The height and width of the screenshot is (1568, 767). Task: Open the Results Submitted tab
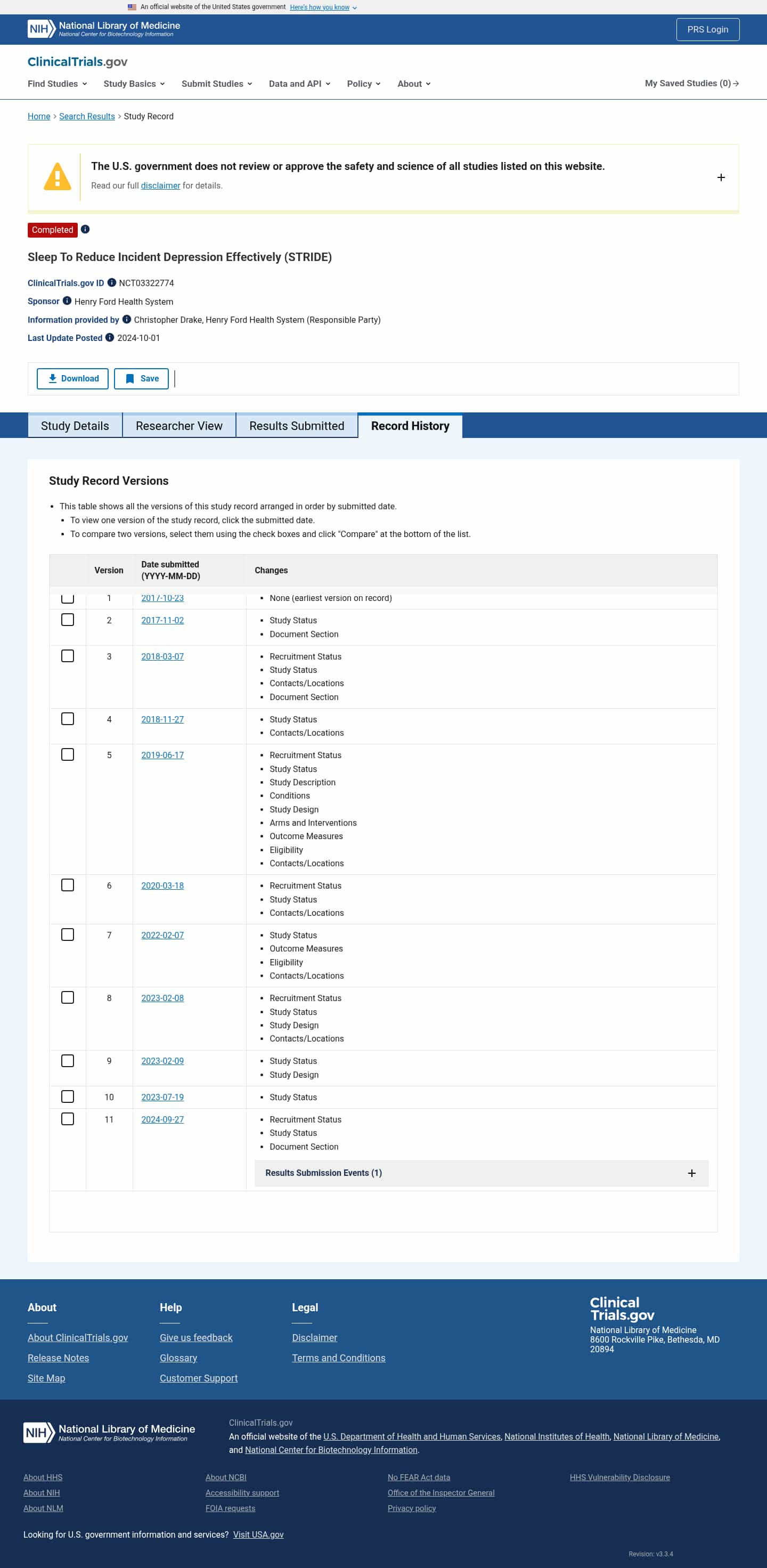pyautogui.click(x=297, y=426)
